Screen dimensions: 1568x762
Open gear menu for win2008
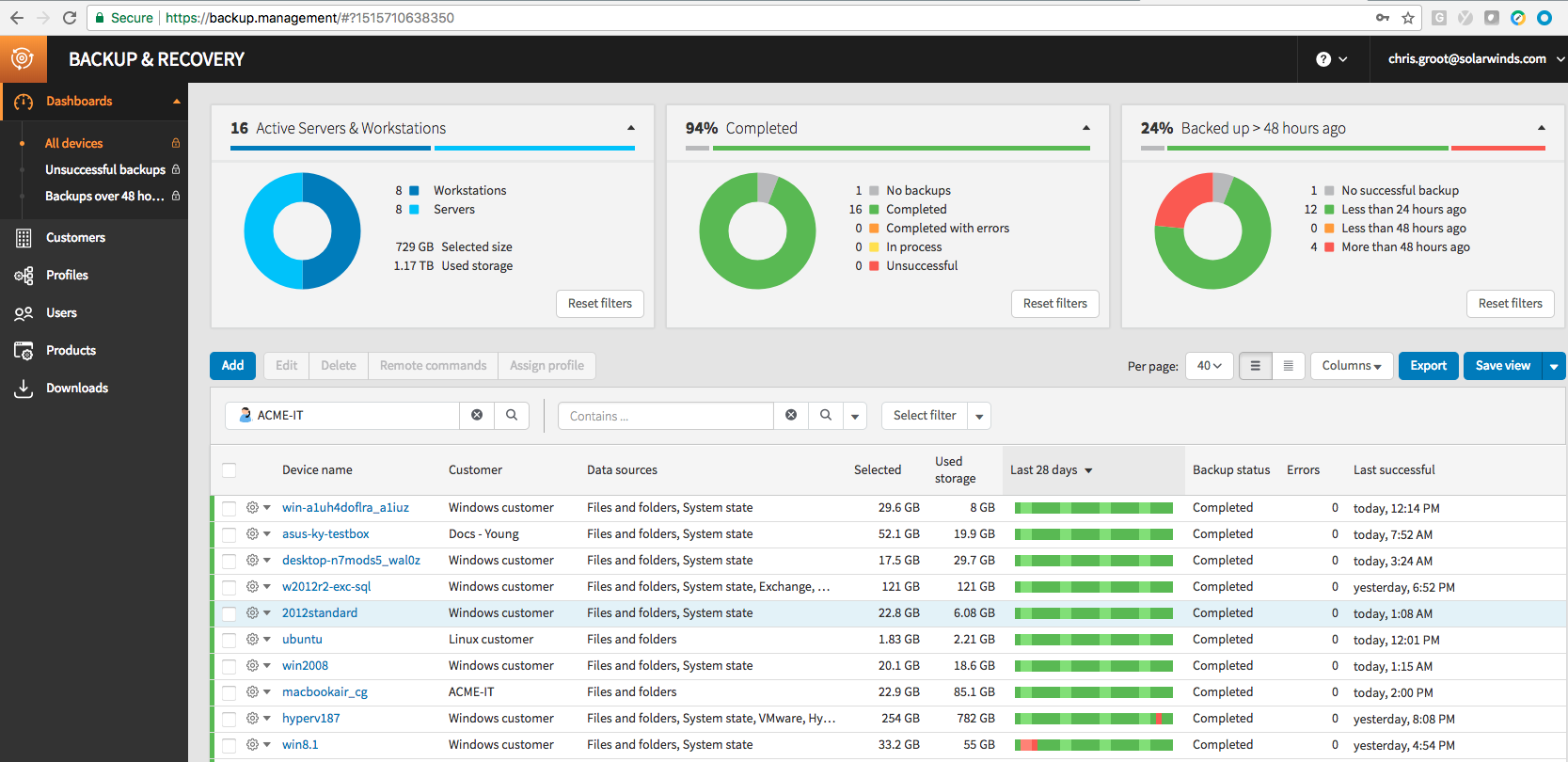click(258, 665)
